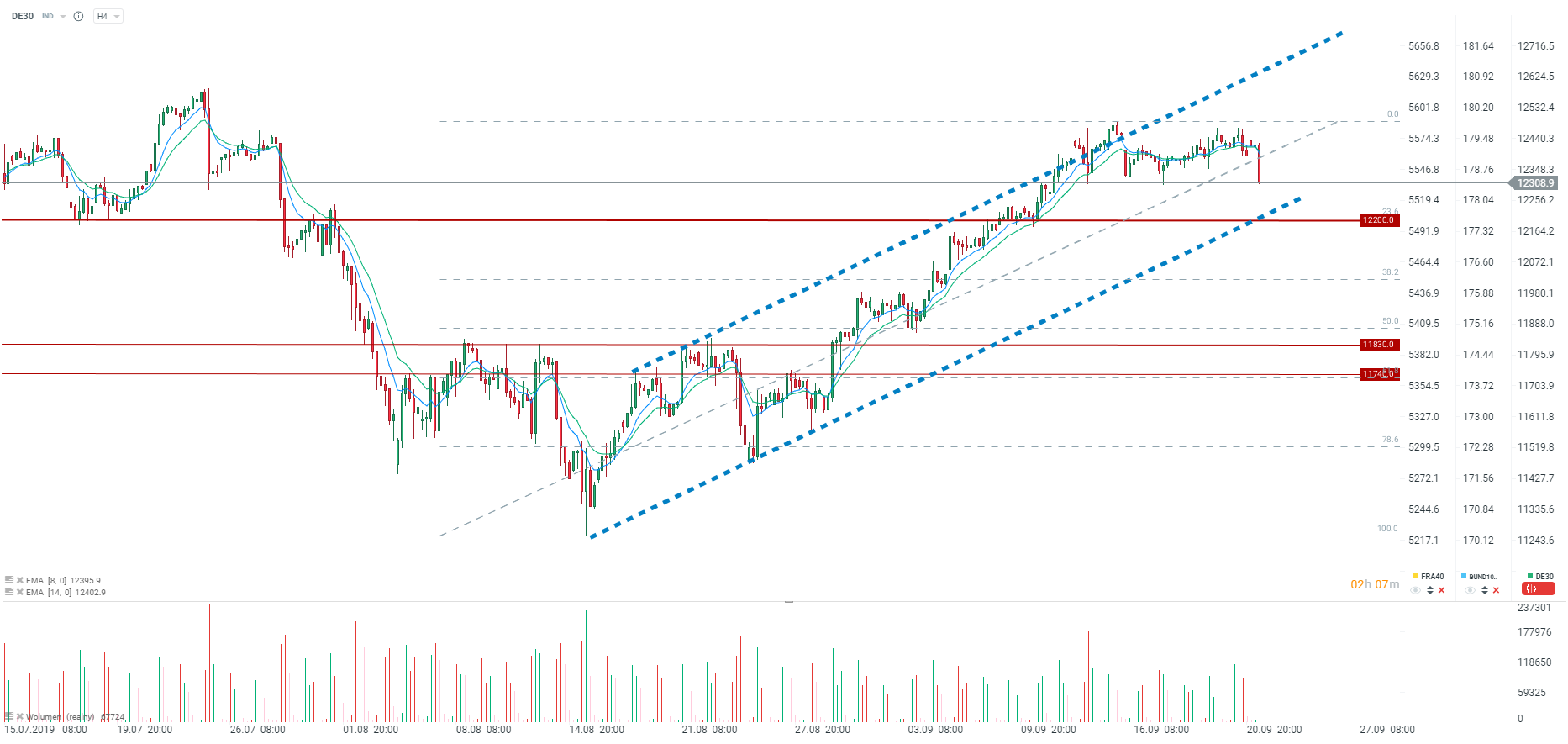Toggle visibility of the BUND10 overlay
This screenshot has height=744, width=1568.
point(1470,590)
